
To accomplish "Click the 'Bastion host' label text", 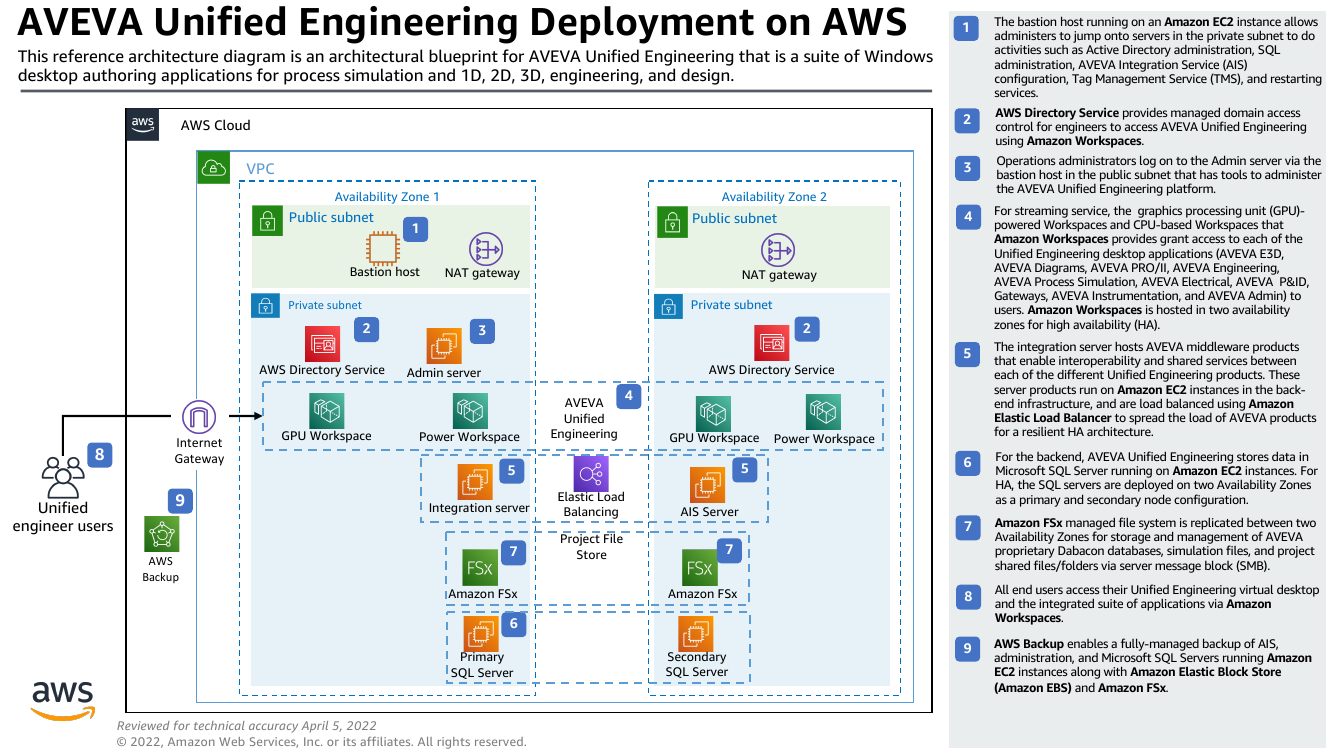I will pyautogui.click(x=385, y=272).
